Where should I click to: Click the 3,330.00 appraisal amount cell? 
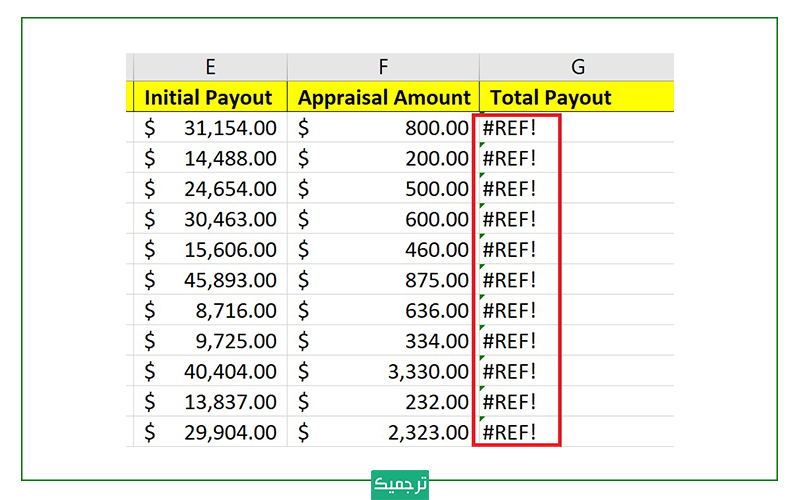[383, 372]
